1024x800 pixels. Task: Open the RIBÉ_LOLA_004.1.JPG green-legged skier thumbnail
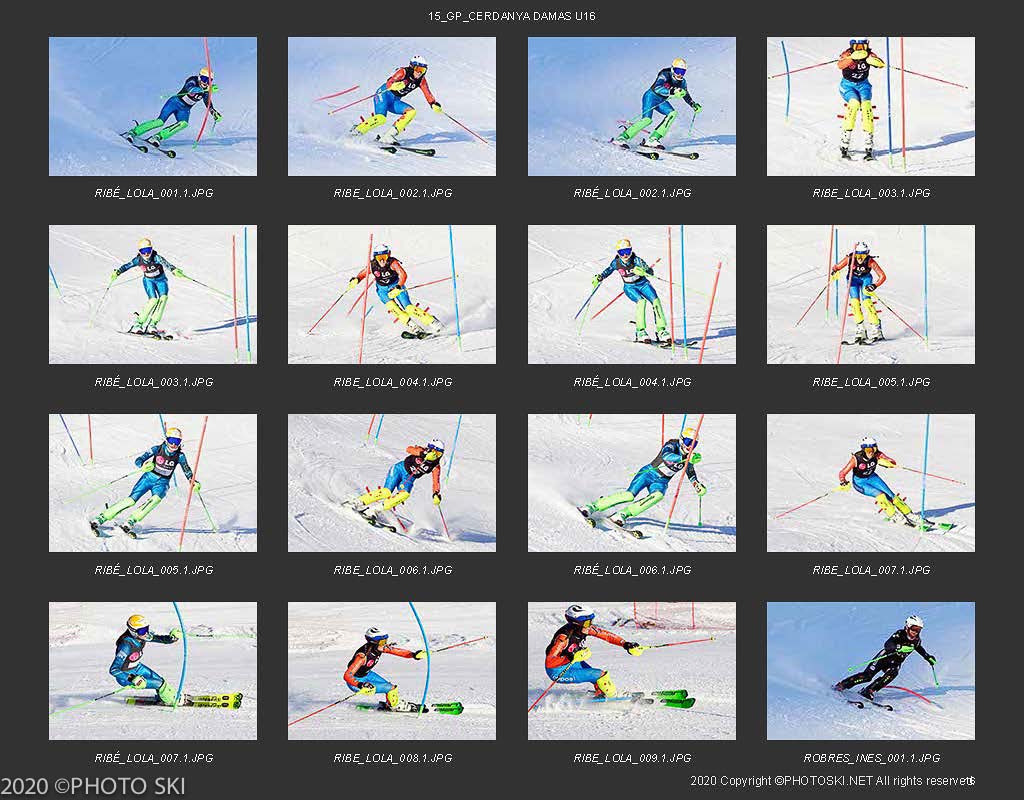pos(632,295)
